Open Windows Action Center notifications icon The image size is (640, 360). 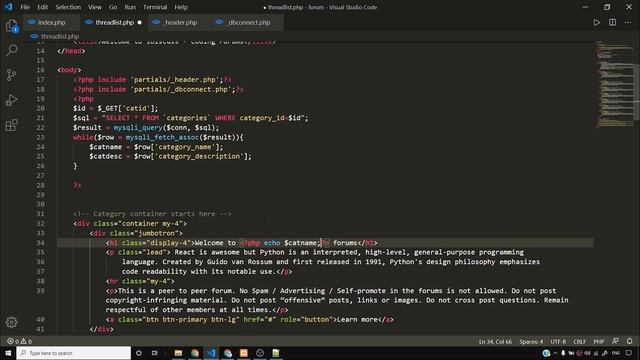[x=629, y=353]
